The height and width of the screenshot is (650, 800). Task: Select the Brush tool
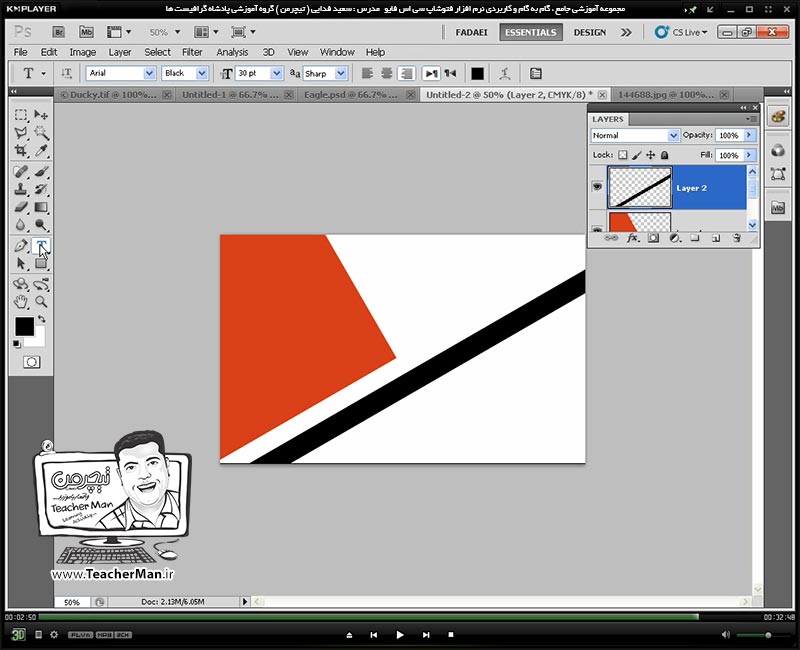[41, 171]
